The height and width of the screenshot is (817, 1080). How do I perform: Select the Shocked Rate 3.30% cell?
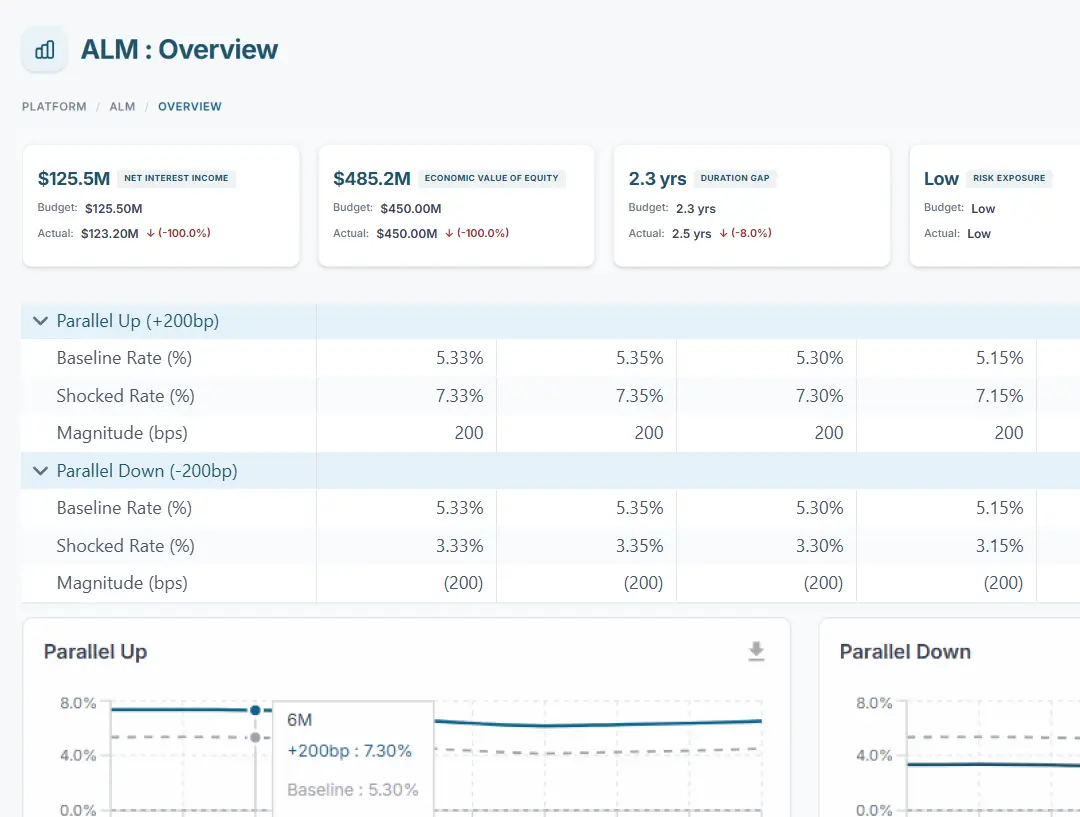coord(767,546)
